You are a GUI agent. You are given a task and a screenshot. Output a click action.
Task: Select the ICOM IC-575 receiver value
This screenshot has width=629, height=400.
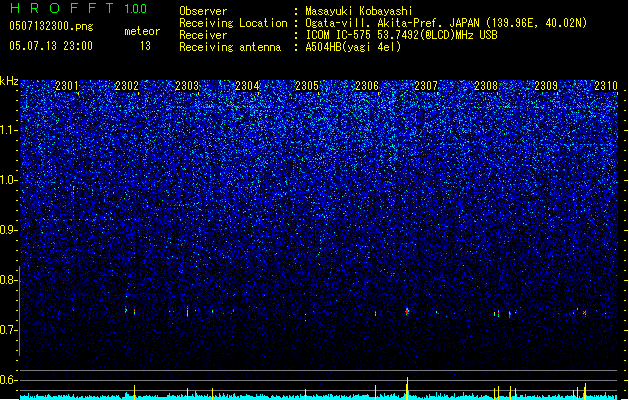[x=401, y=35]
